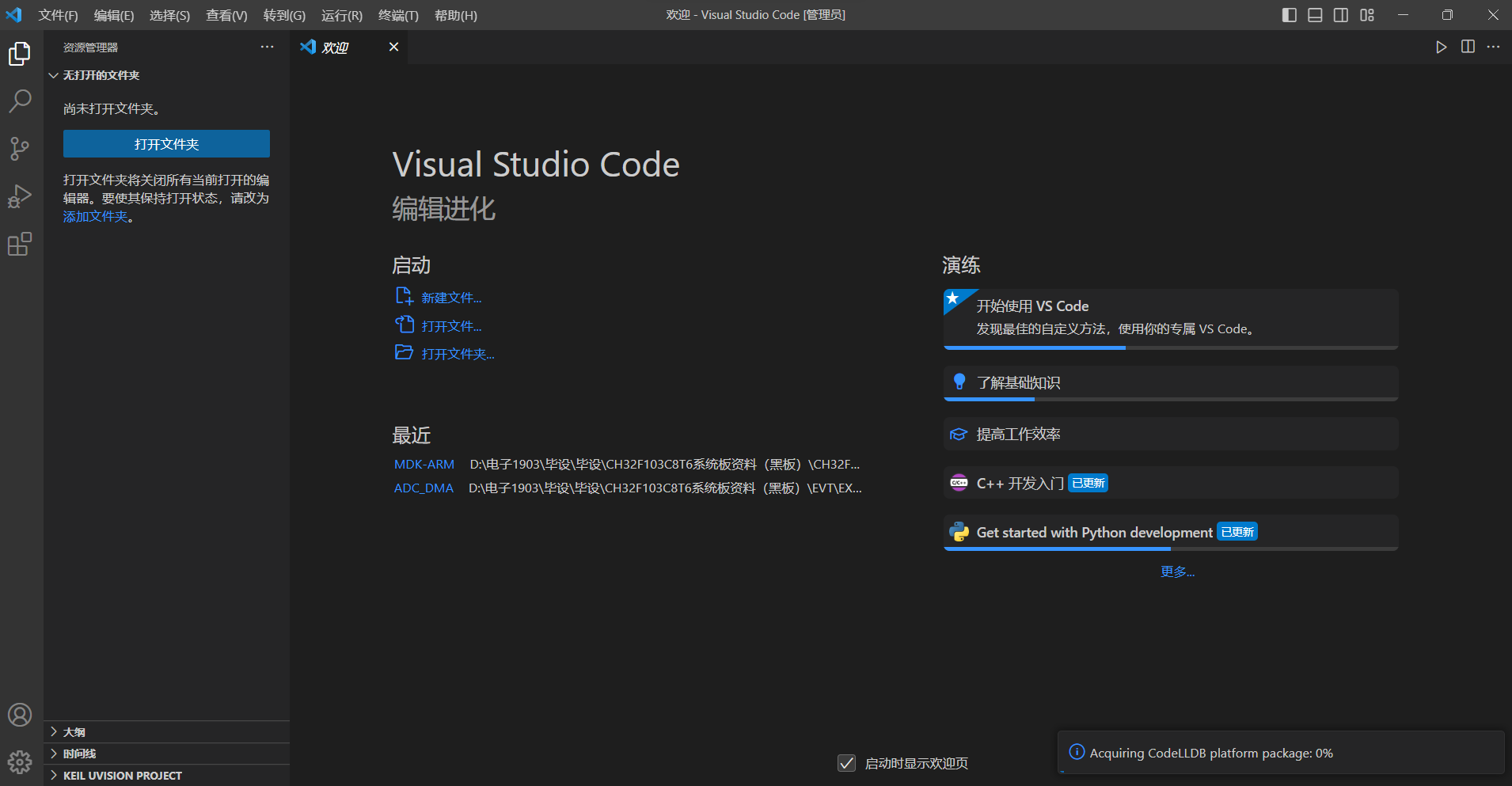
Task: Click the Python logo icon in walkthroughs
Action: (x=959, y=532)
